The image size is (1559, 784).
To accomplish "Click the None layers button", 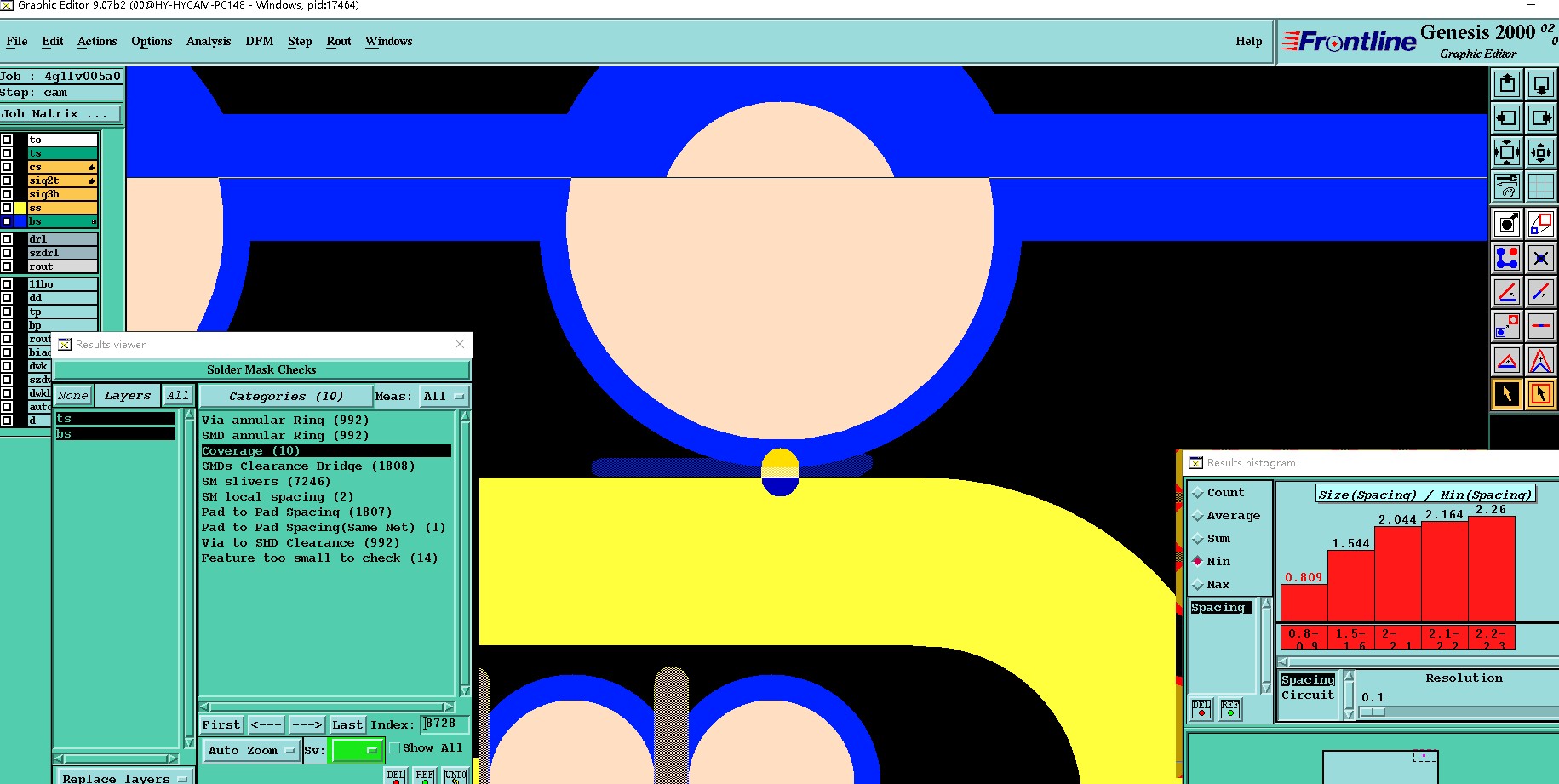I will pos(73,396).
